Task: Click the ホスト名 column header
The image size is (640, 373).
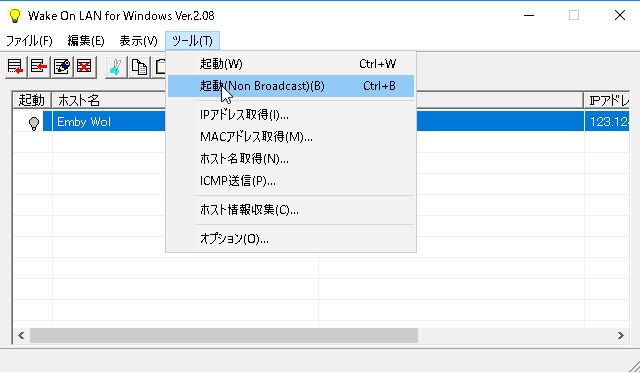Action: pyautogui.click(x=109, y=100)
